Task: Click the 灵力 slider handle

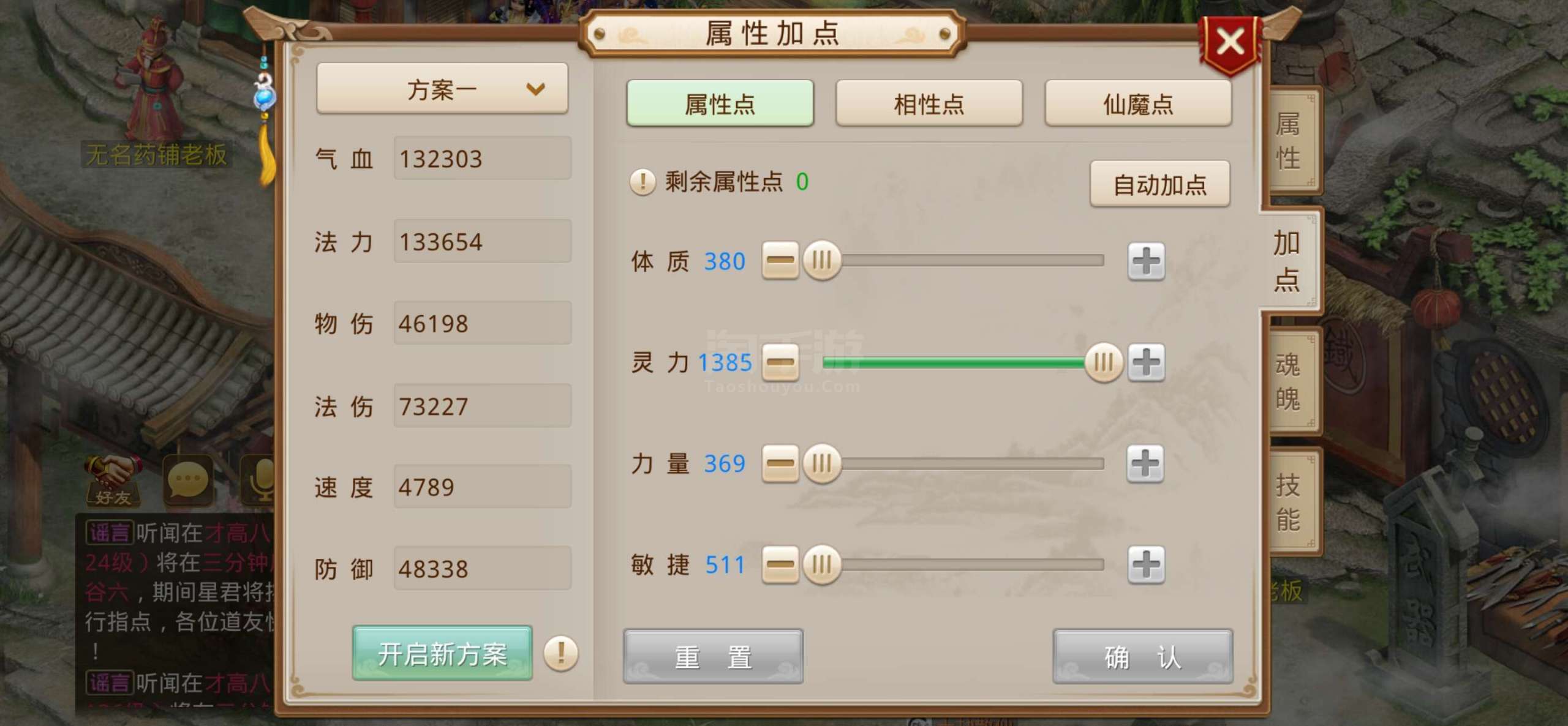Action: (1104, 362)
